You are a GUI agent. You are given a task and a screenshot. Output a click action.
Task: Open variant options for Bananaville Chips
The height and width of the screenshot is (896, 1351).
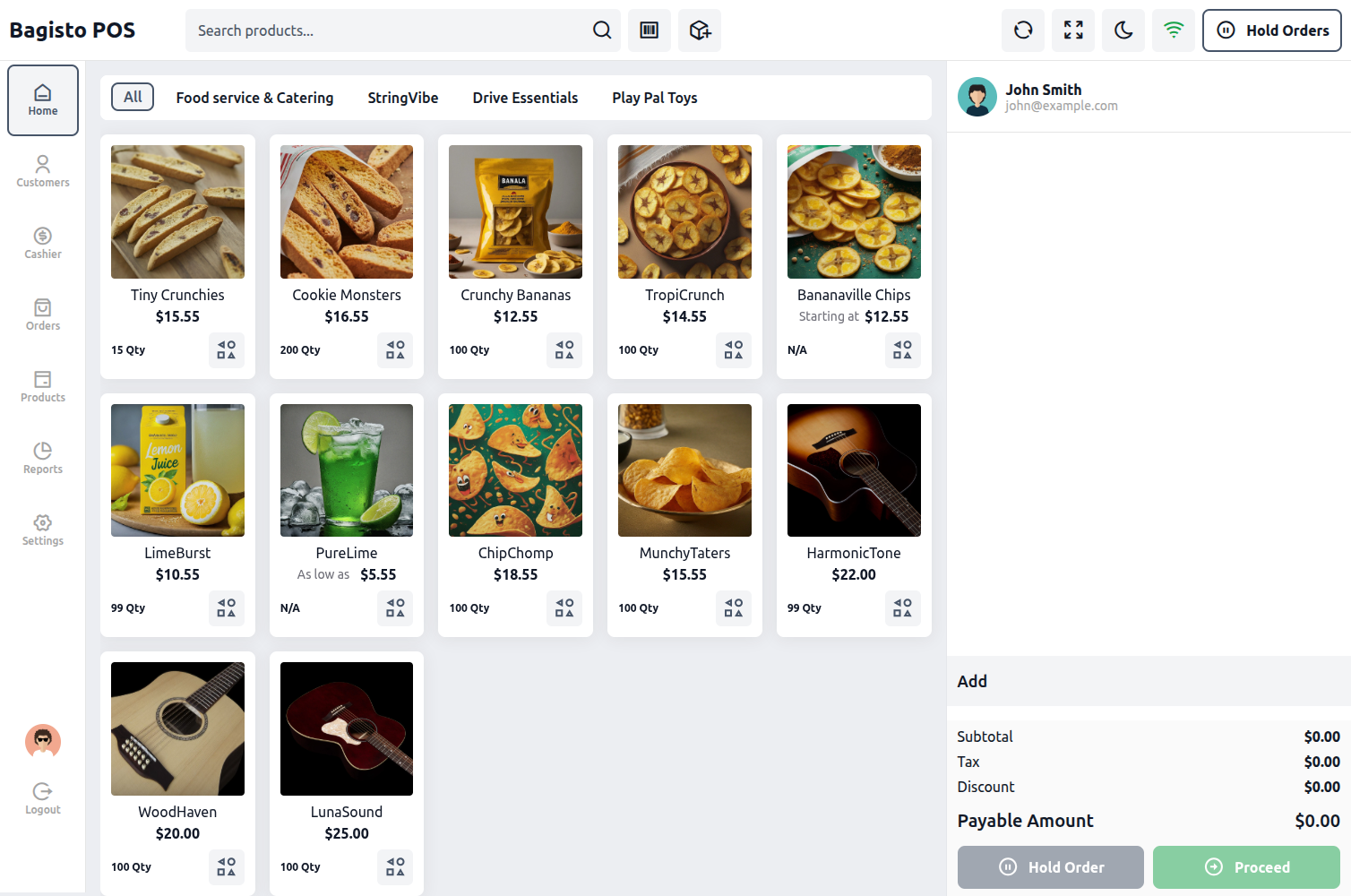click(x=902, y=350)
